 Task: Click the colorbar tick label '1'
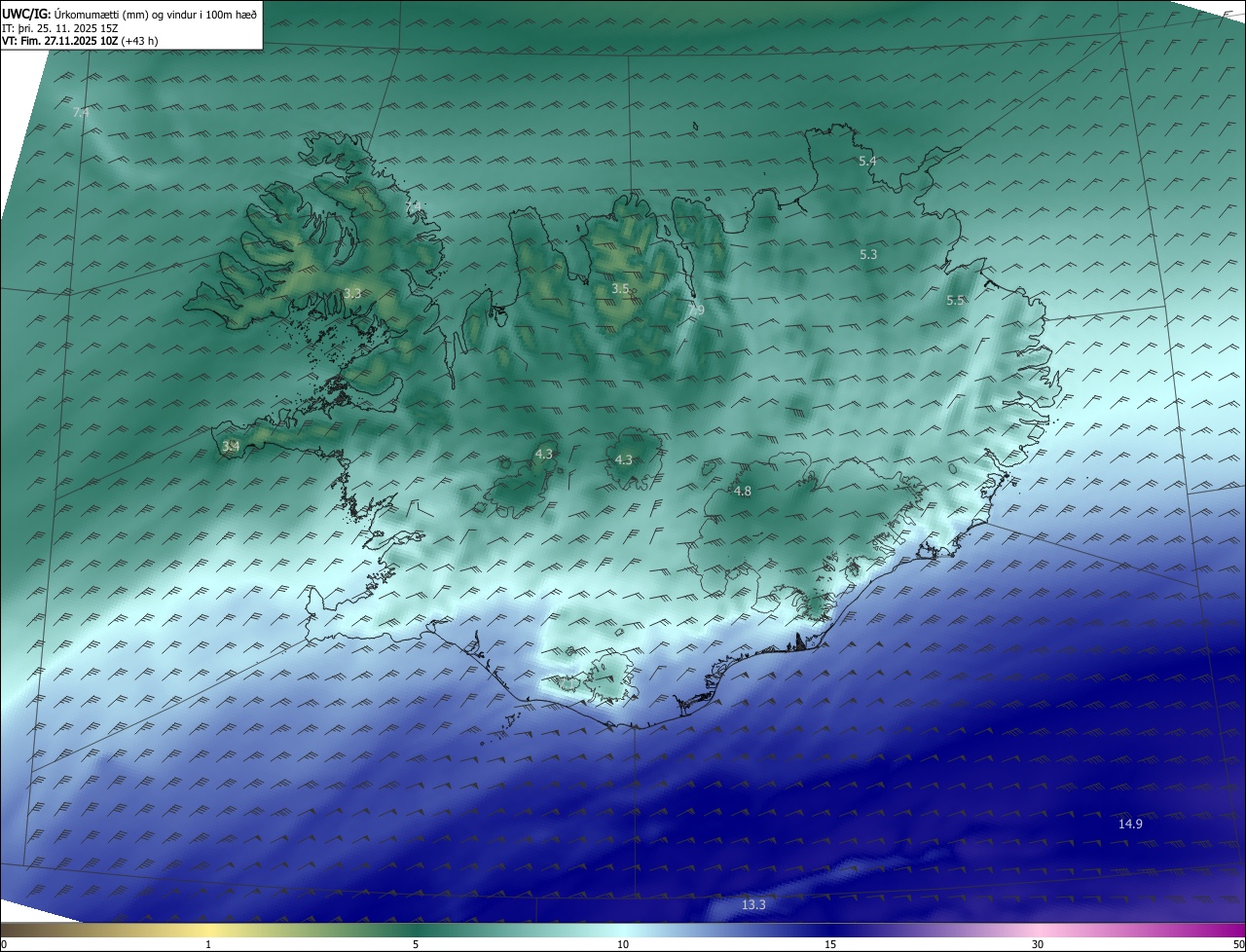click(208, 945)
